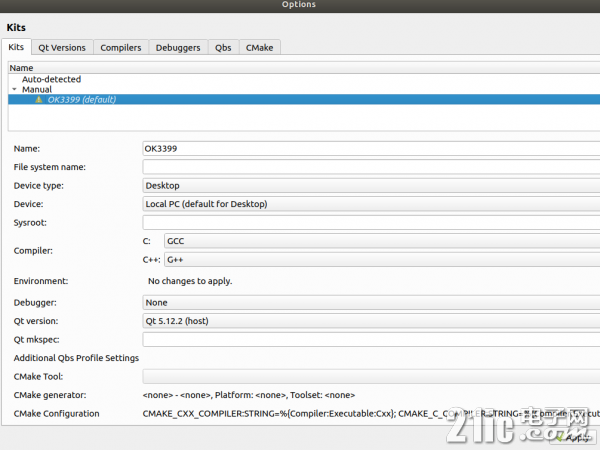This screenshot has width=600, height=450.
Task: Edit the kit Name field containing OK3399
Action: 371,148
